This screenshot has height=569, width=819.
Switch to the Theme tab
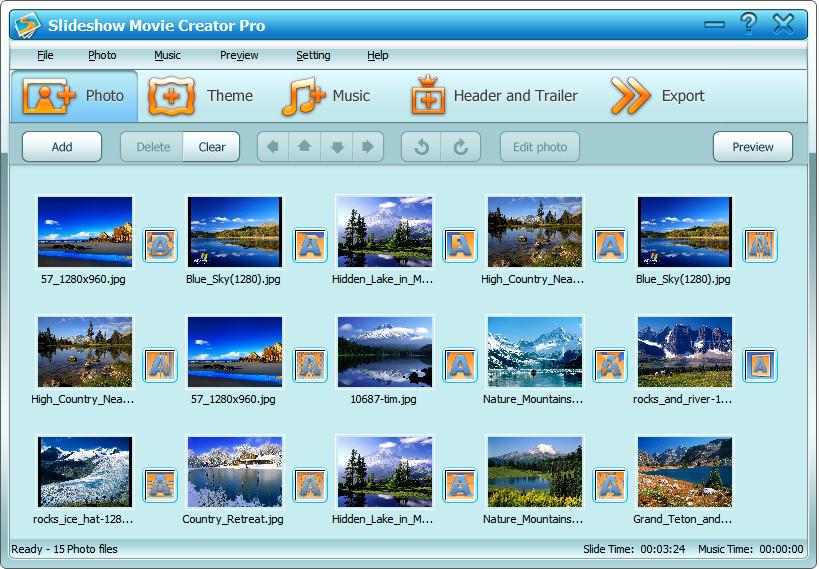pyautogui.click(x=202, y=96)
